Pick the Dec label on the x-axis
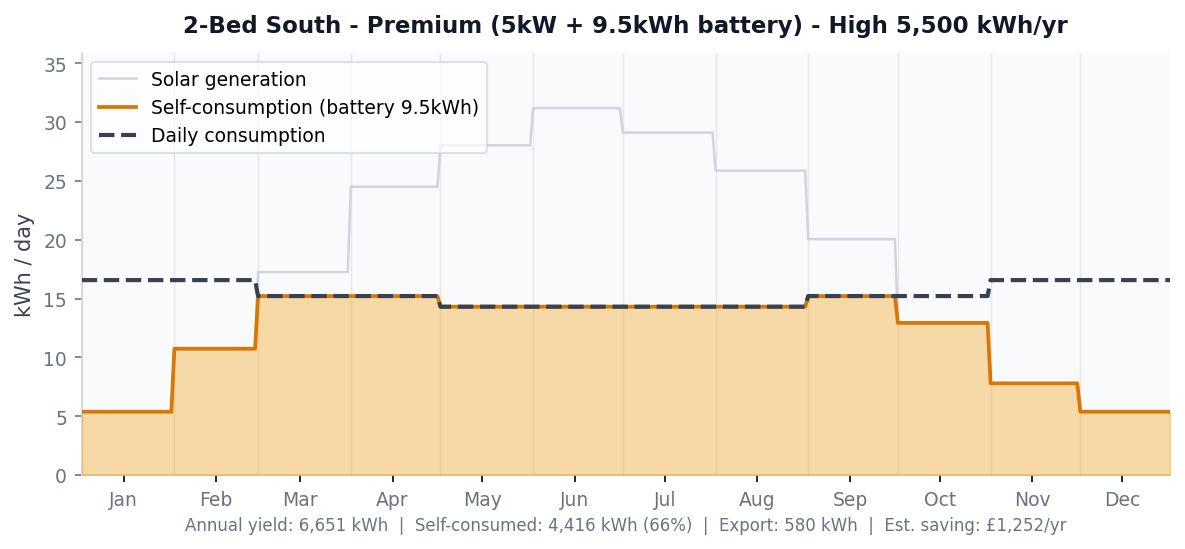1185x549 pixels. (1122, 500)
